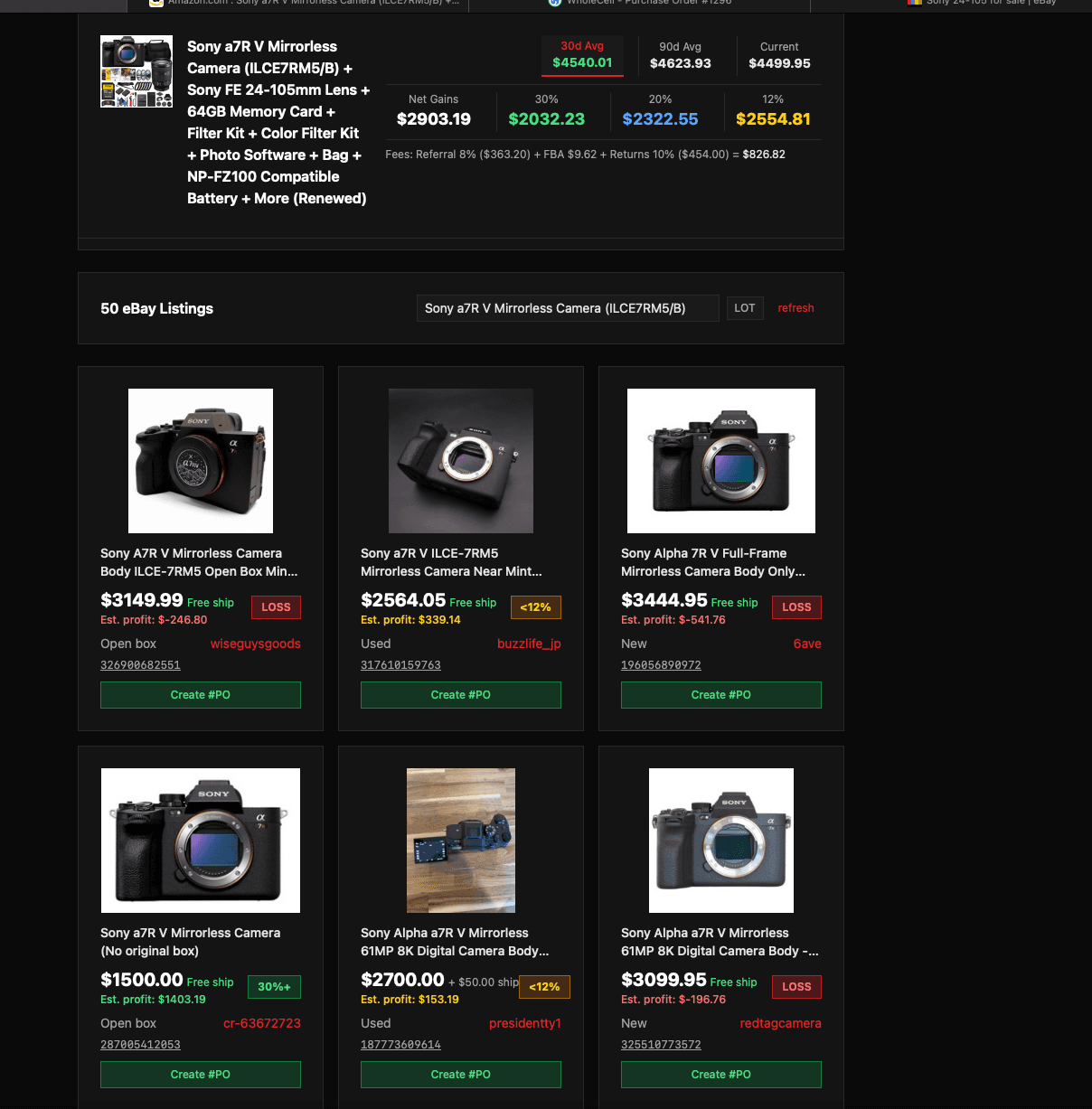Switch to Sony 24-105 eBay browser tab
The image size is (1092, 1109).
pyautogui.click(x=983, y=4)
